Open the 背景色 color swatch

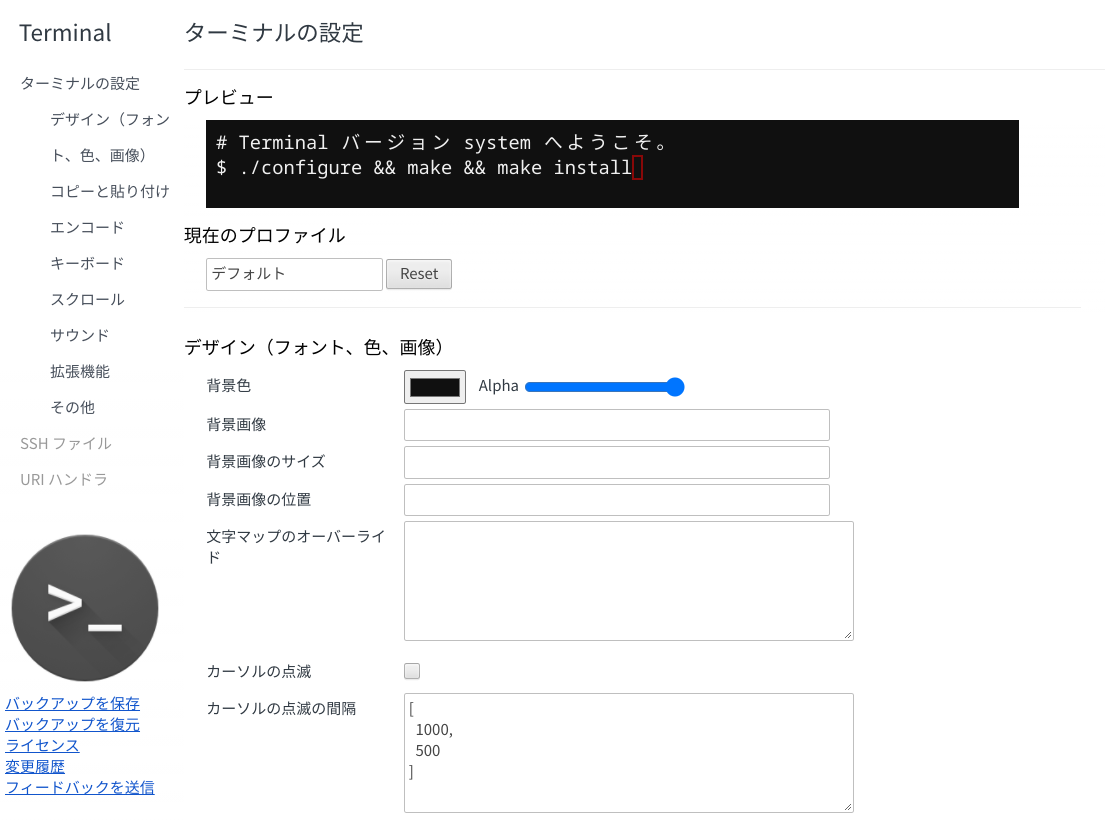[x=435, y=387]
